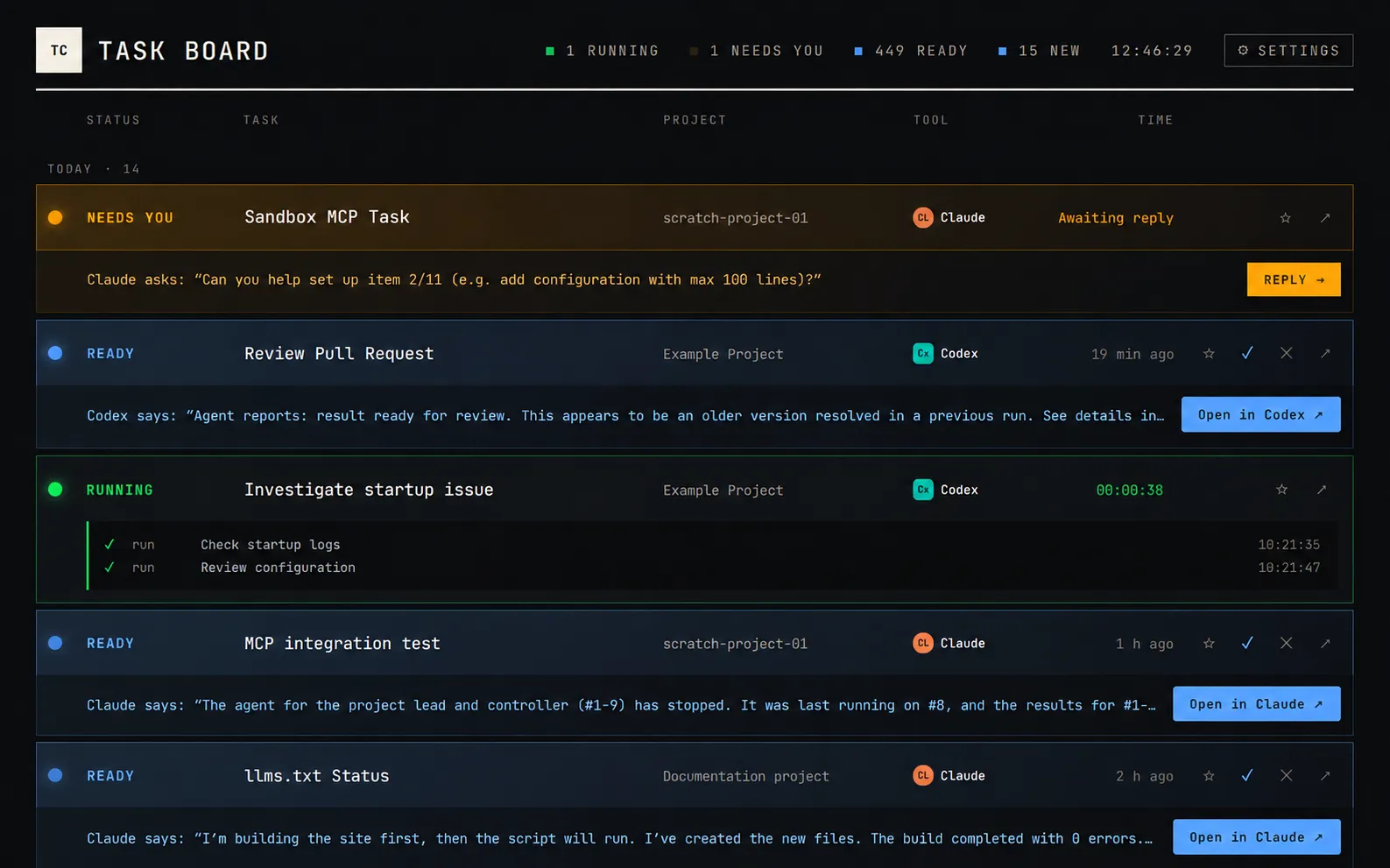
Task: Filter by 1 Running status
Action: [603, 51]
